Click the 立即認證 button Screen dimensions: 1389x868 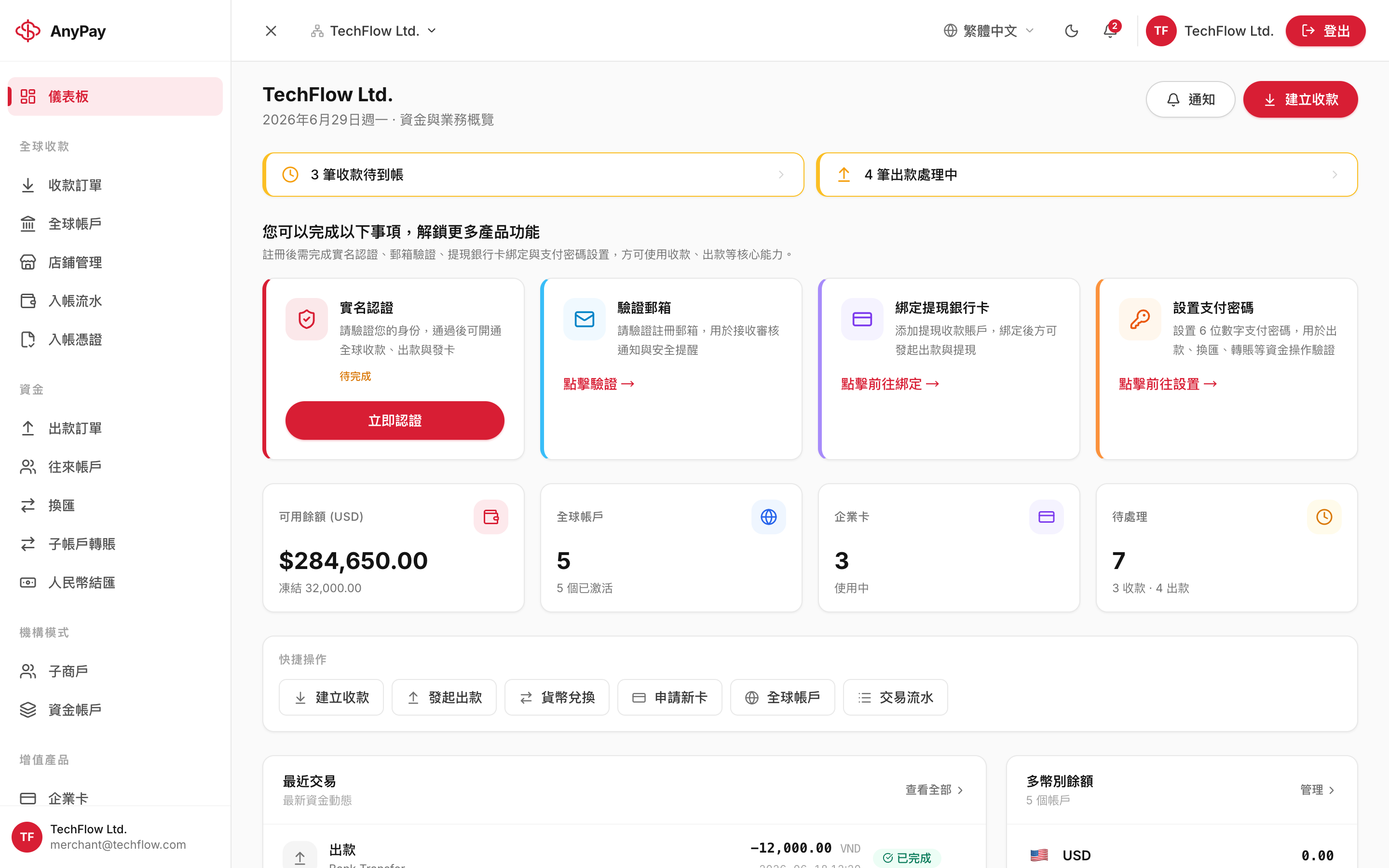(x=395, y=421)
